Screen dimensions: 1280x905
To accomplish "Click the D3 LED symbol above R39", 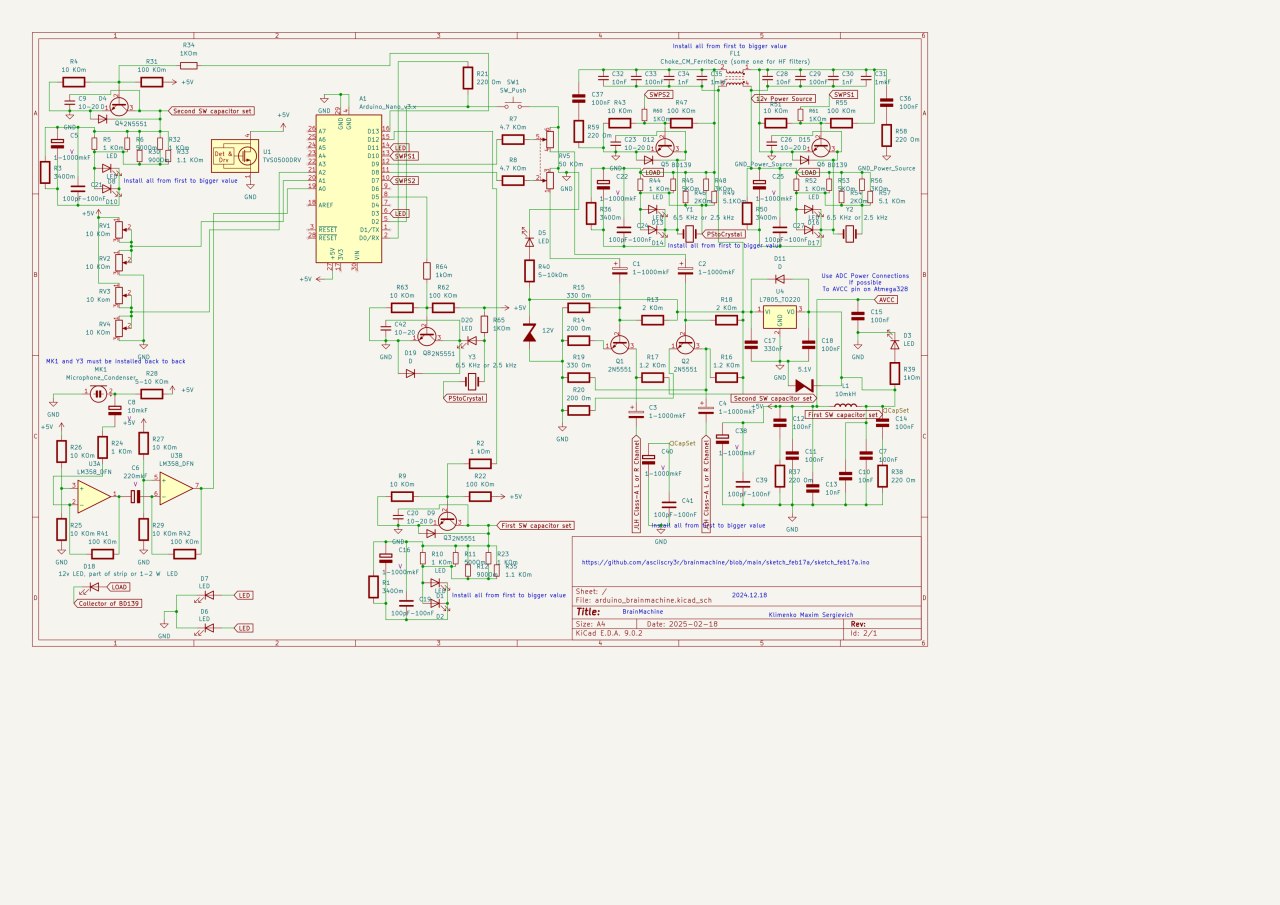I will click(894, 344).
